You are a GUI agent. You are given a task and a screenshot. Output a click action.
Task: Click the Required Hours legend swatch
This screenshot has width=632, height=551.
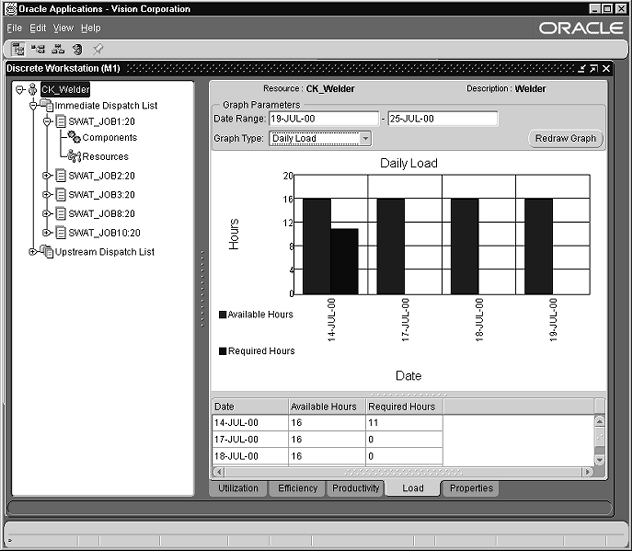(x=222, y=351)
